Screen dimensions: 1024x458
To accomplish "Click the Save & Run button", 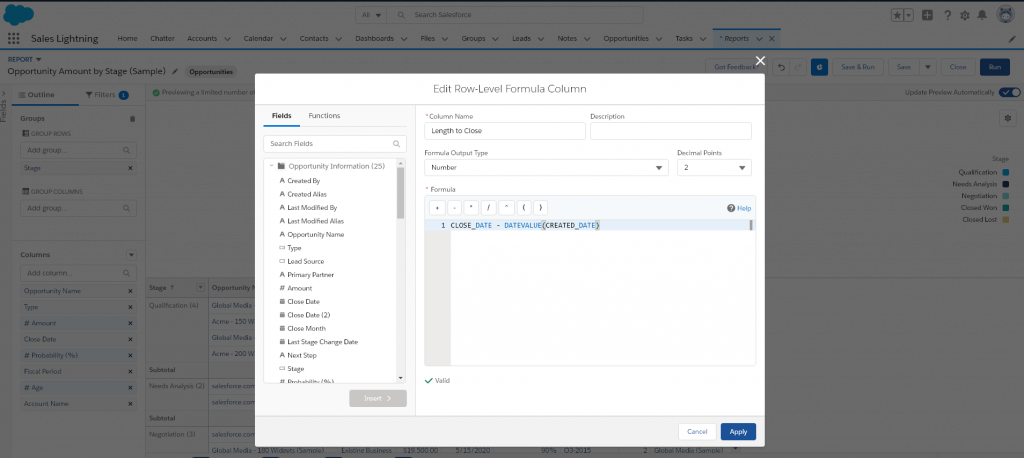I will pyautogui.click(x=857, y=67).
